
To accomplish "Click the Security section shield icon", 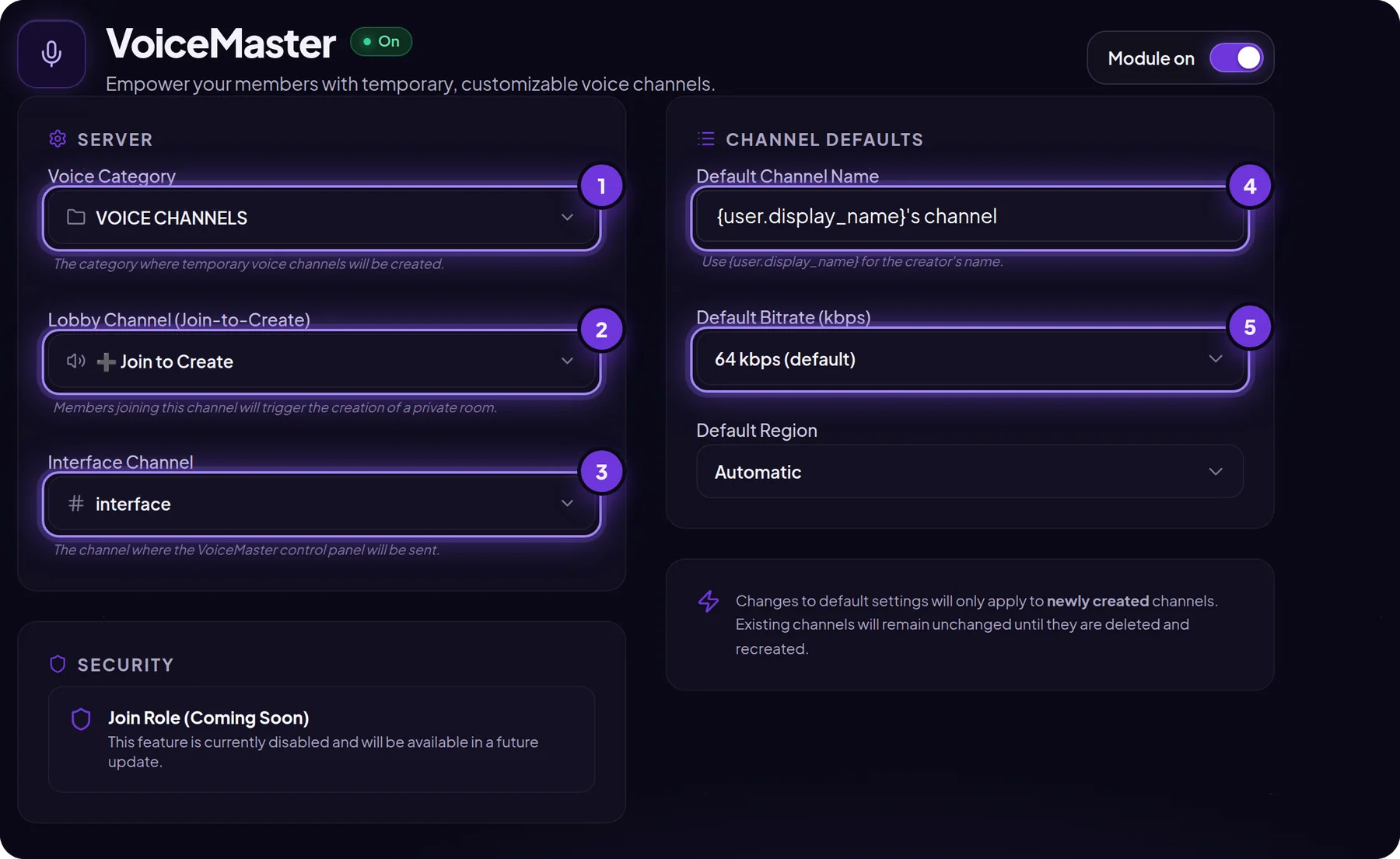I will (58, 664).
